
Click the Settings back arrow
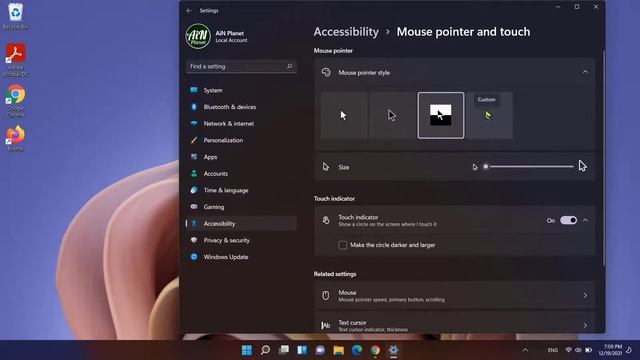(x=189, y=11)
